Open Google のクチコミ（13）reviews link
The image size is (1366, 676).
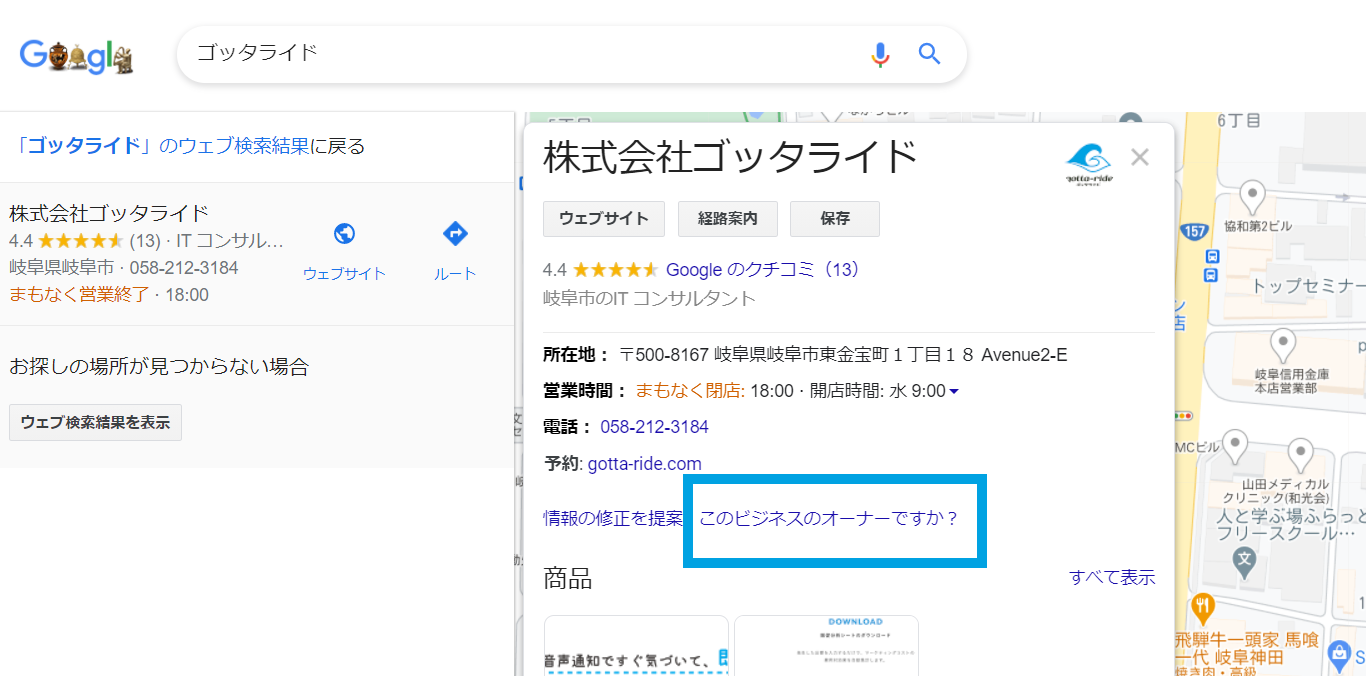(x=764, y=269)
